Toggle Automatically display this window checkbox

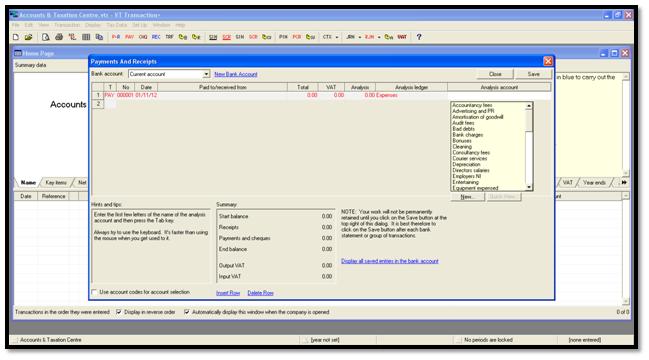coord(187,312)
